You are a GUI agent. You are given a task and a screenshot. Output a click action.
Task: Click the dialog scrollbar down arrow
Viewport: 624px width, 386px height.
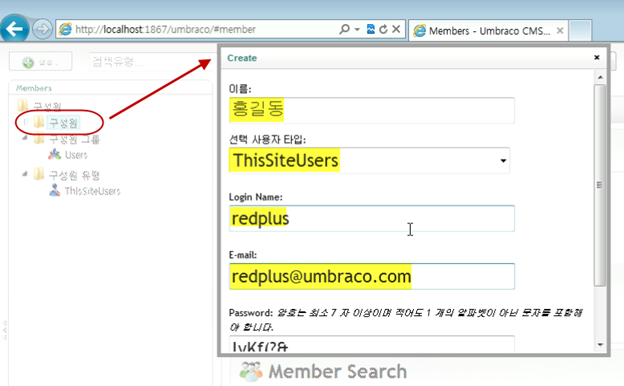coord(600,345)
